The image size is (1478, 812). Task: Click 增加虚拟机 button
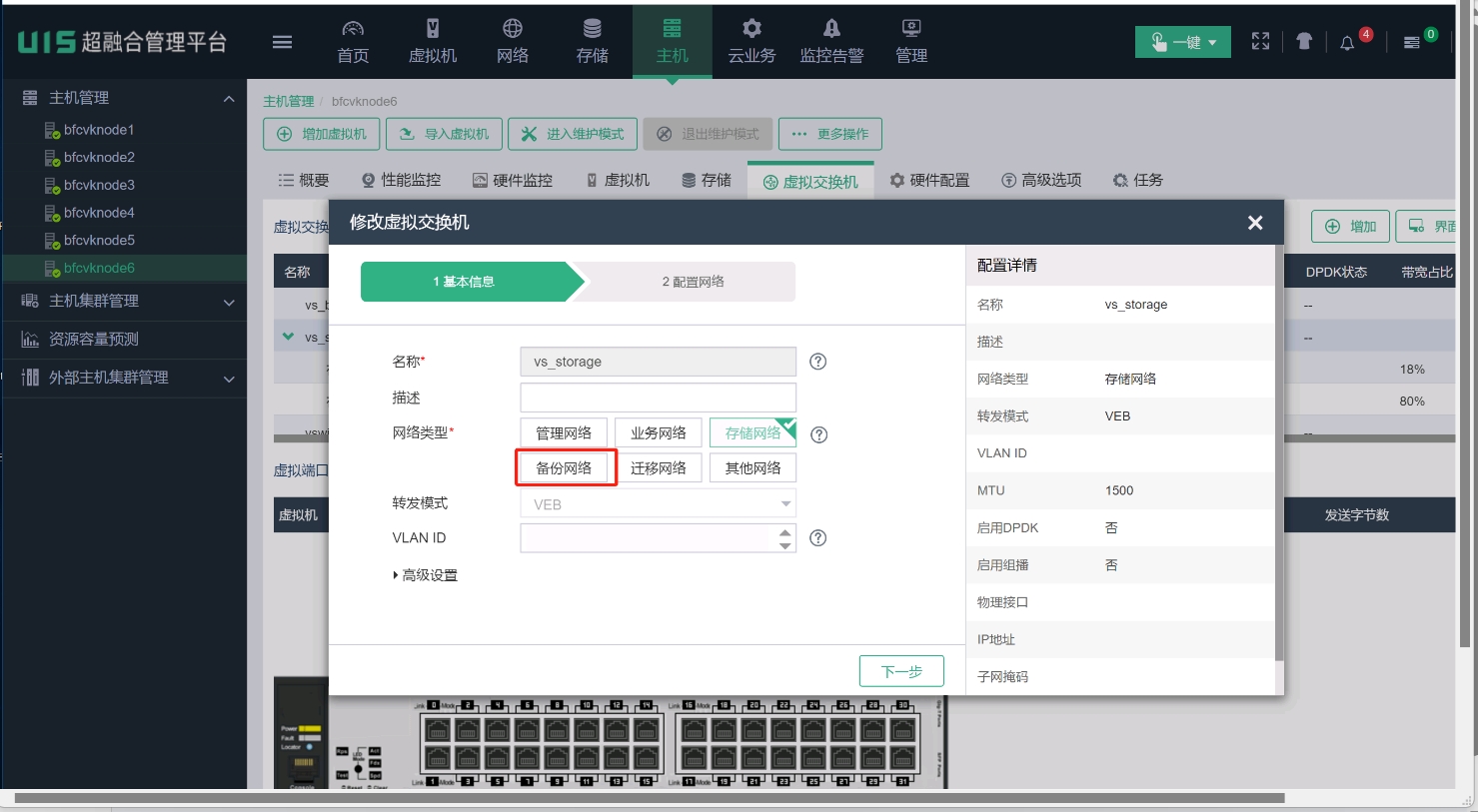[322, 134]
